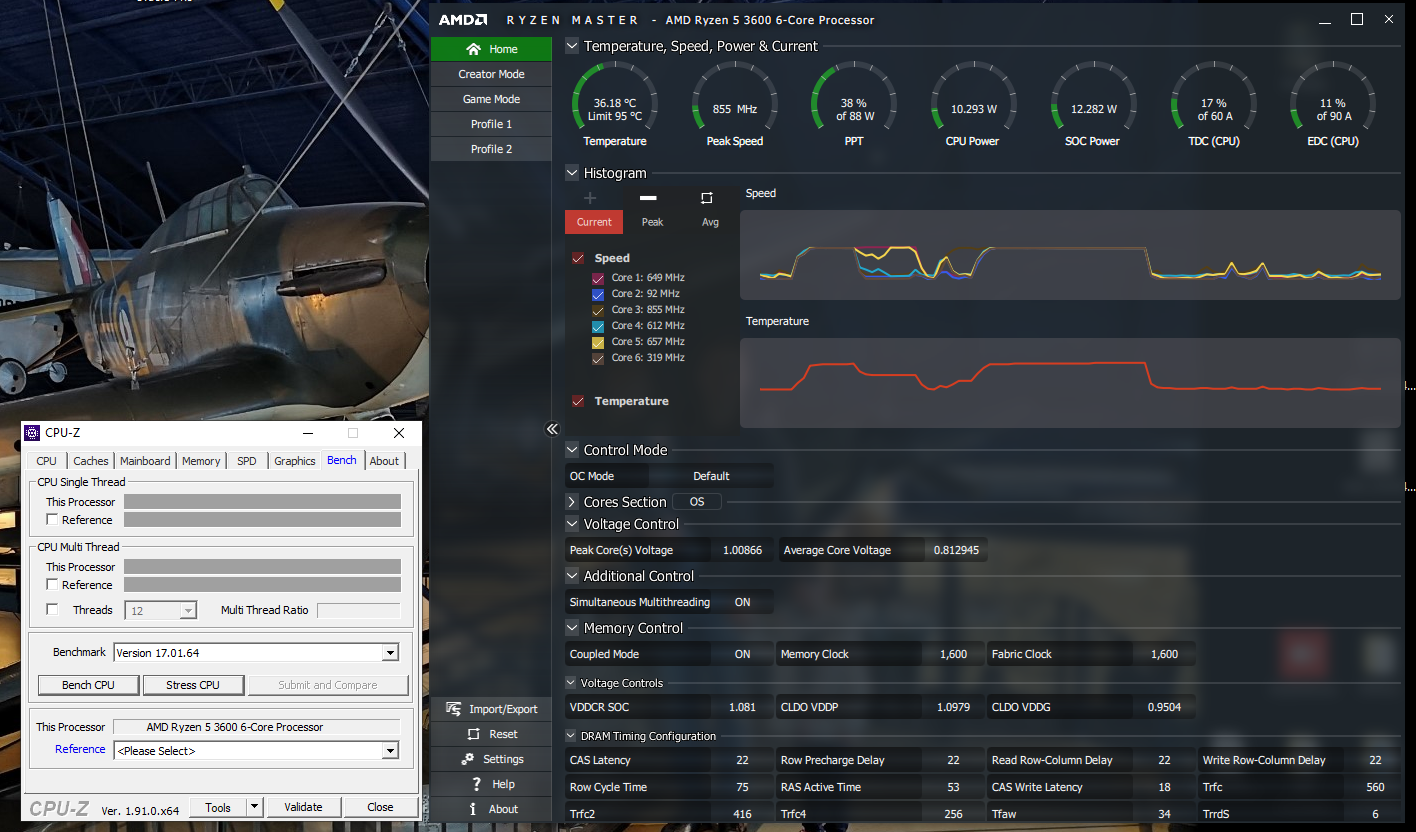Collapse the Additional Control section

click(572, 576)
